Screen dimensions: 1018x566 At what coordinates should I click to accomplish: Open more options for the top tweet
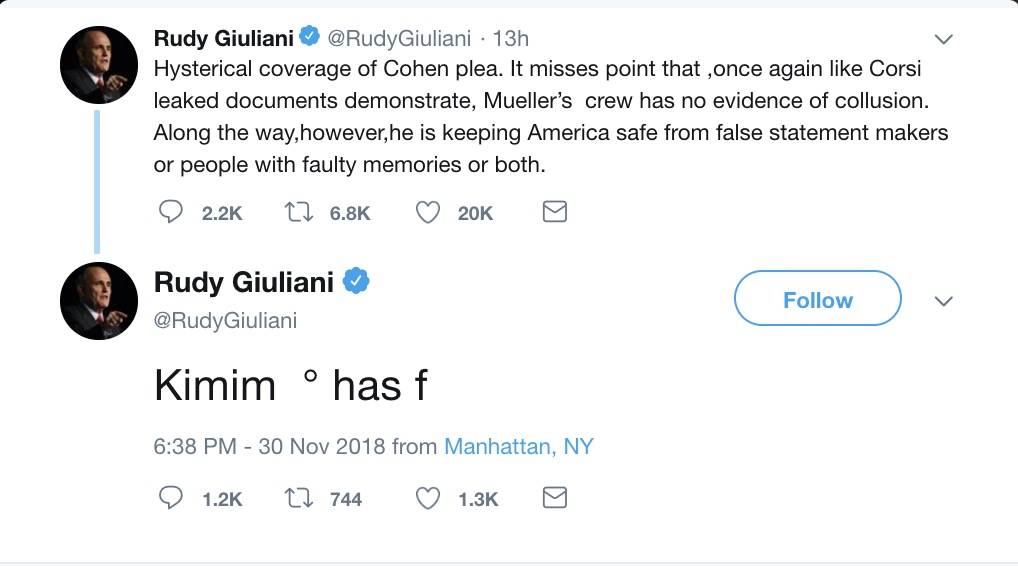coord(943,39)
